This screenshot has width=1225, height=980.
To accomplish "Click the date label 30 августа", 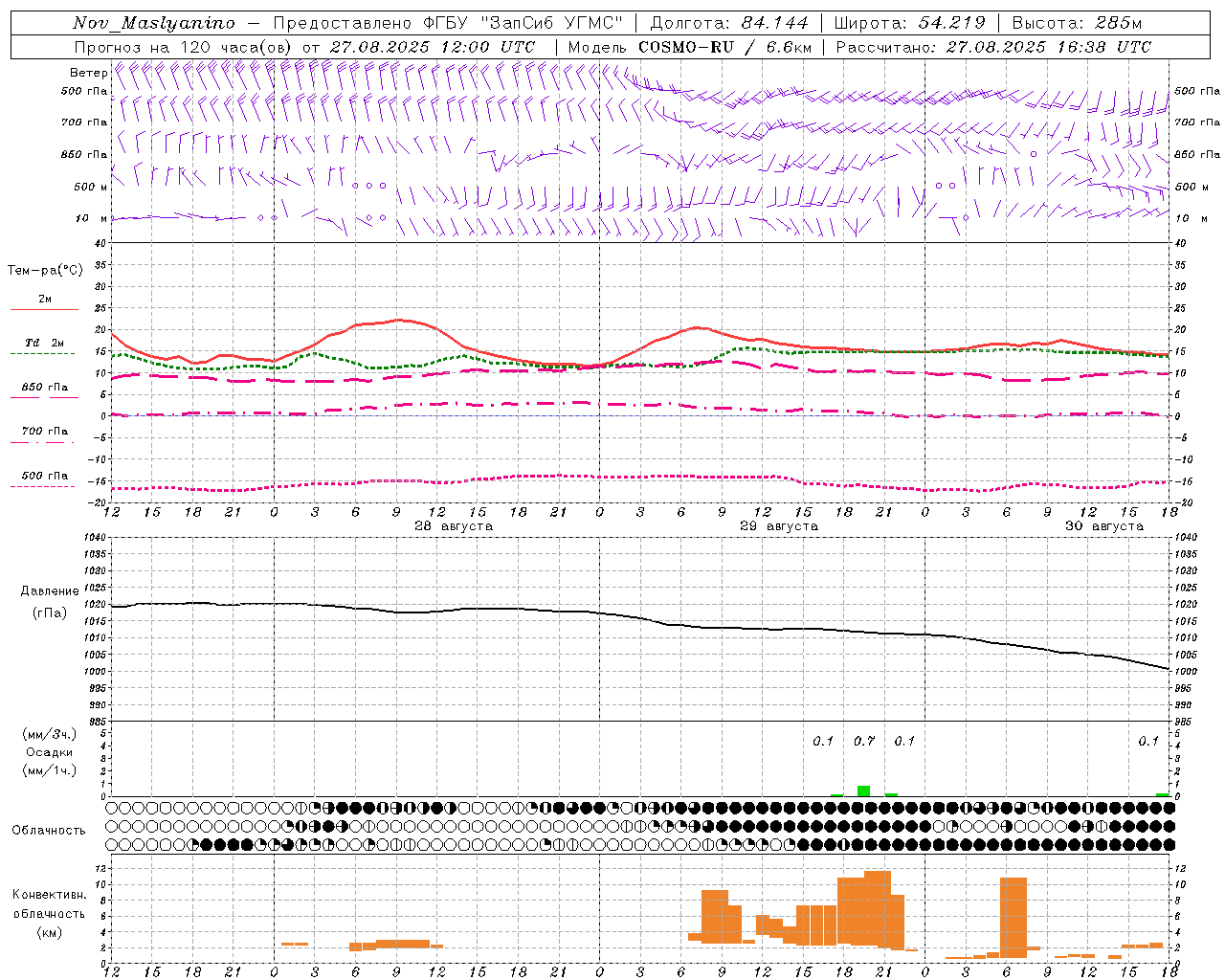I will point(1104,526).
